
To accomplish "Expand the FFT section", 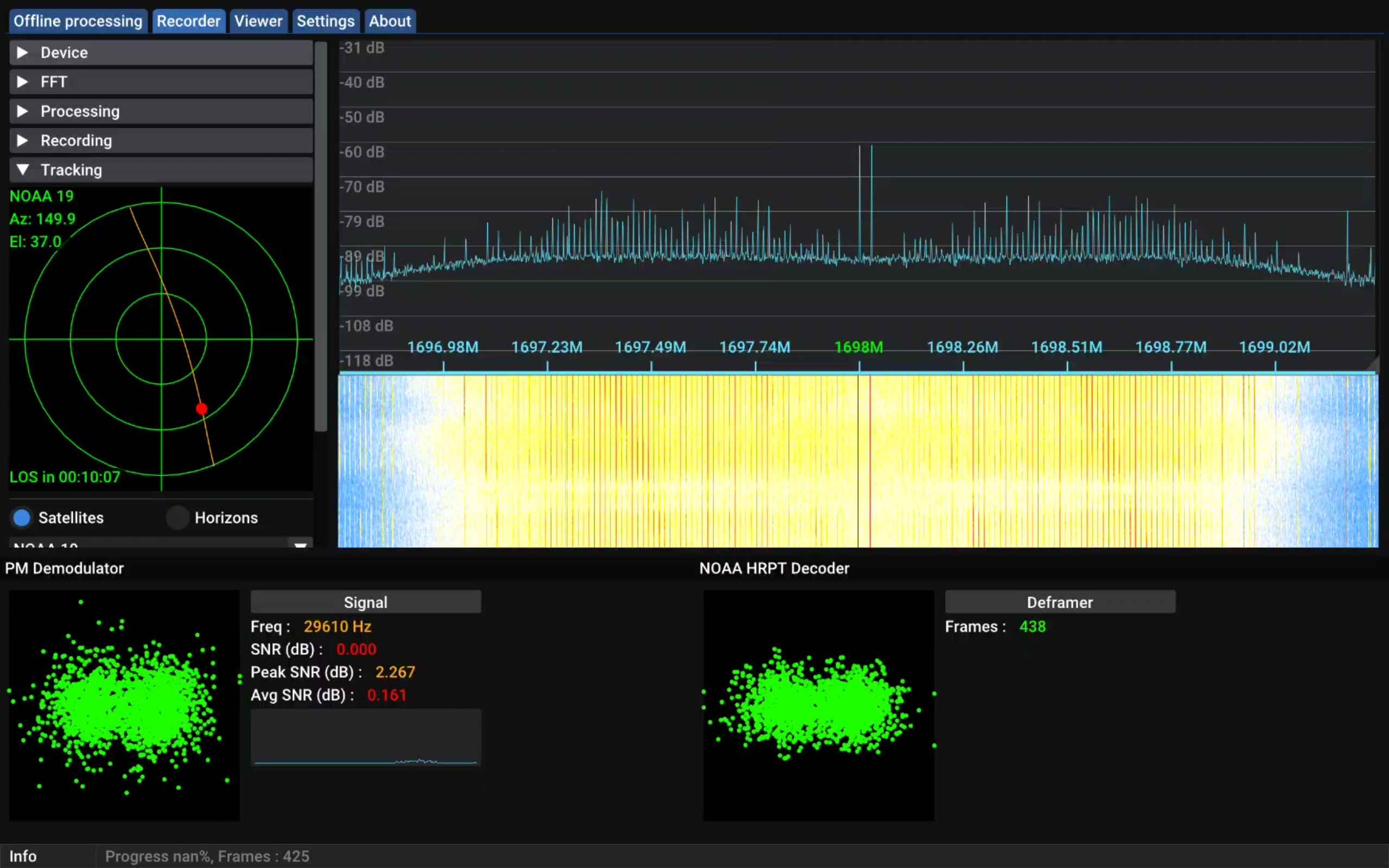I will click(161, 81).
